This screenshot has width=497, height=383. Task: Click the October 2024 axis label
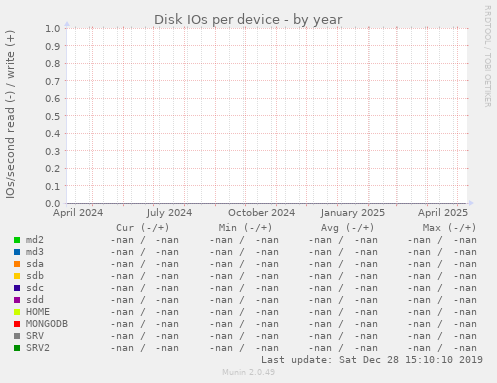[262, 213]
